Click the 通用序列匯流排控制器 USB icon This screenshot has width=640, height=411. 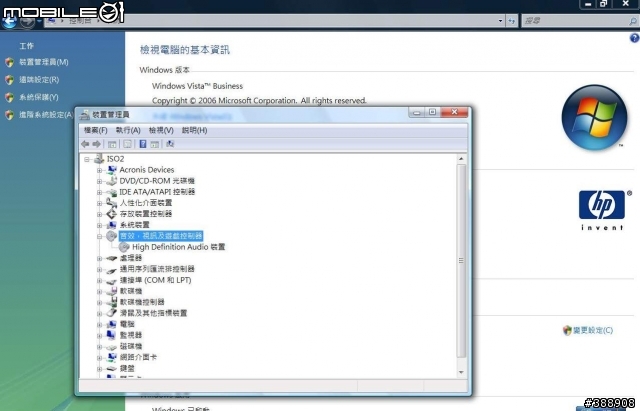112,269
